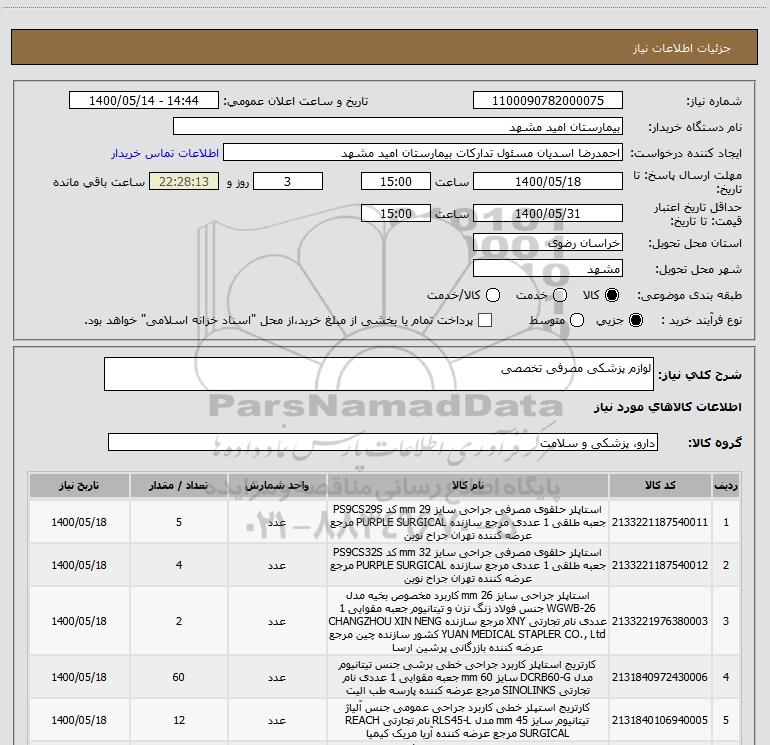Click the کد کالا column header
This screenshot has height=745, width=770.
[660, 485]
